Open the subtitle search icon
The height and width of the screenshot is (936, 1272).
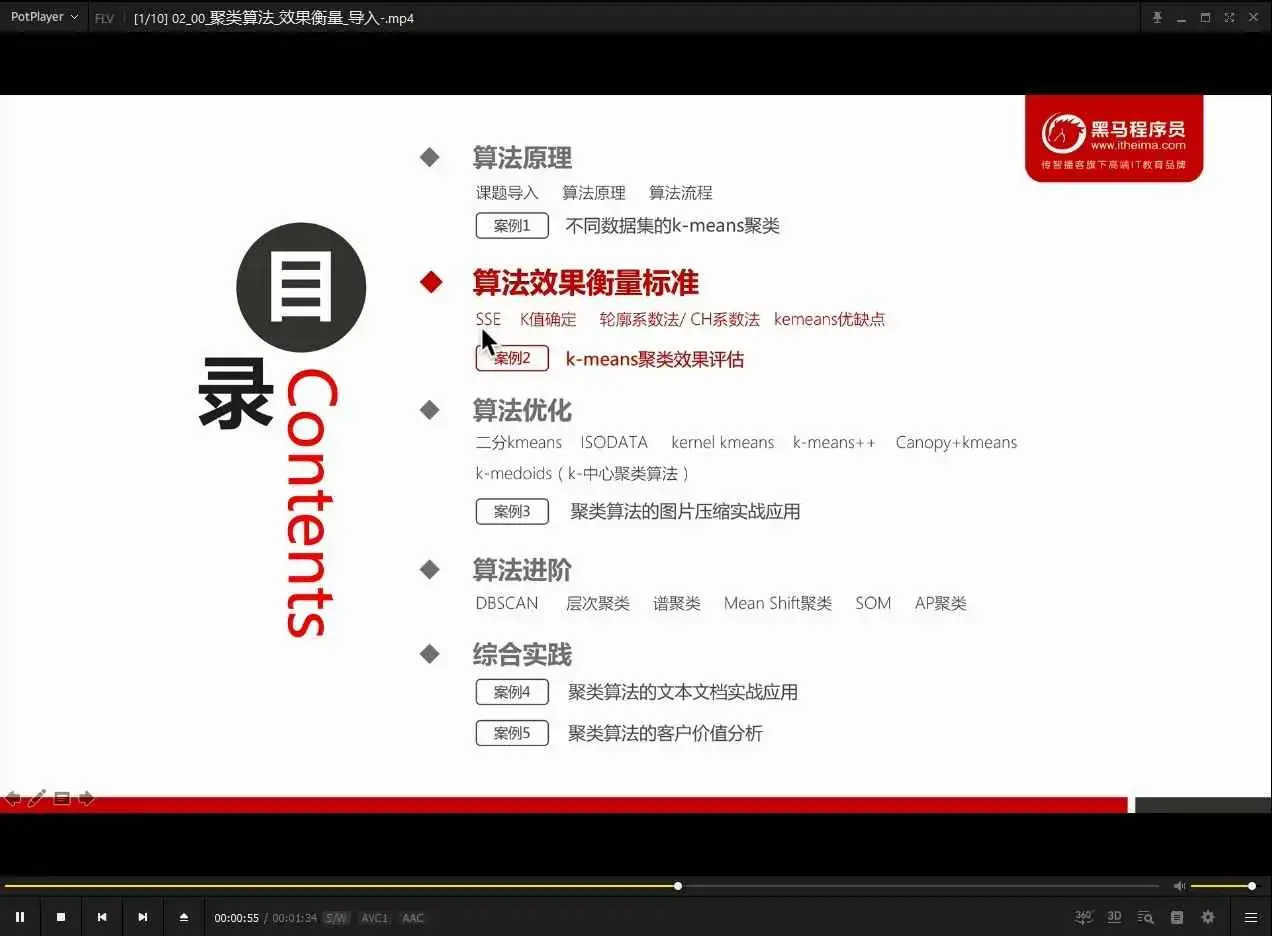[1145, 916]
